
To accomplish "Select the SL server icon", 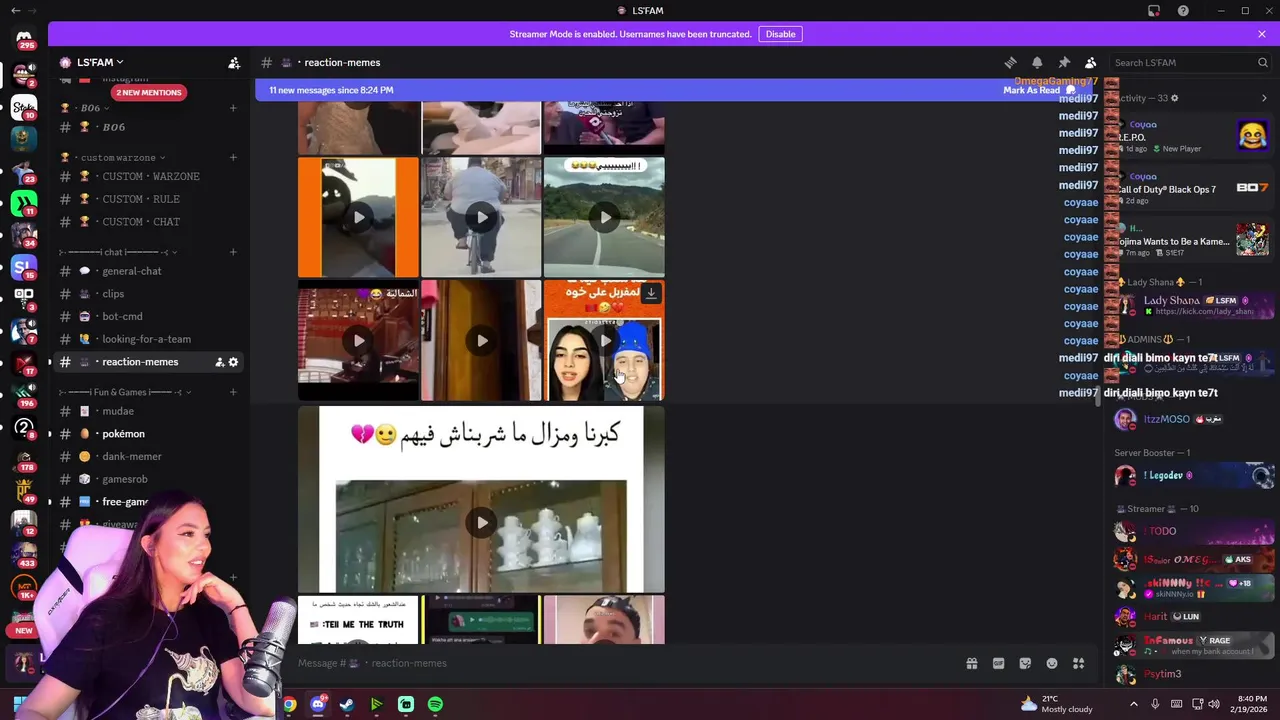I will 24,267.
